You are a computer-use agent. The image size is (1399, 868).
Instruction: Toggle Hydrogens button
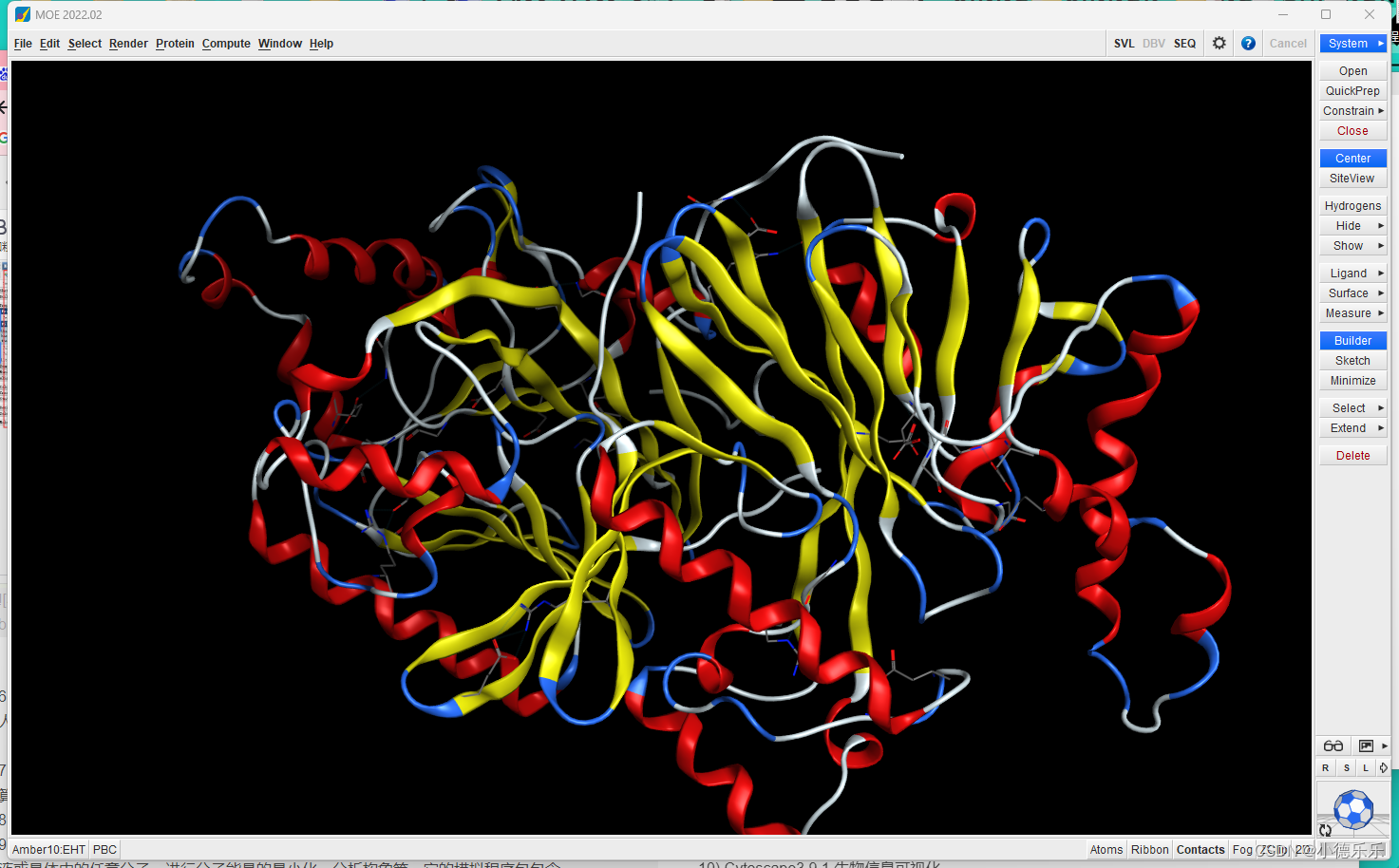(x=1353, y=206)
